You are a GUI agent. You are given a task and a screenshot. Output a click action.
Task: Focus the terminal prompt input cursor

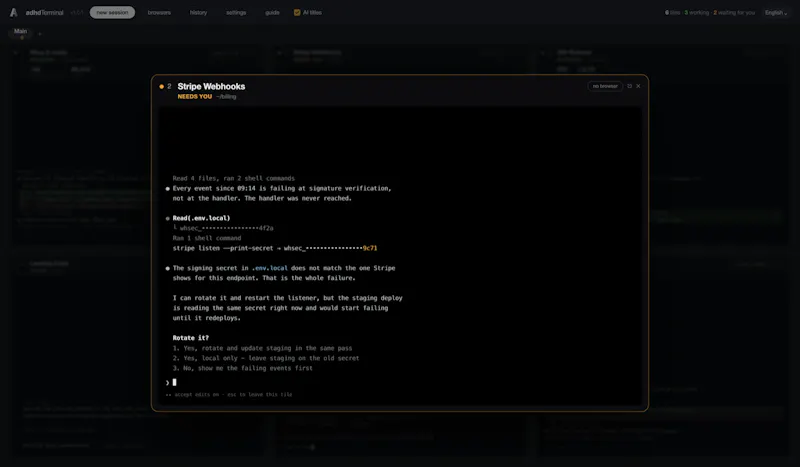point(174,382)
